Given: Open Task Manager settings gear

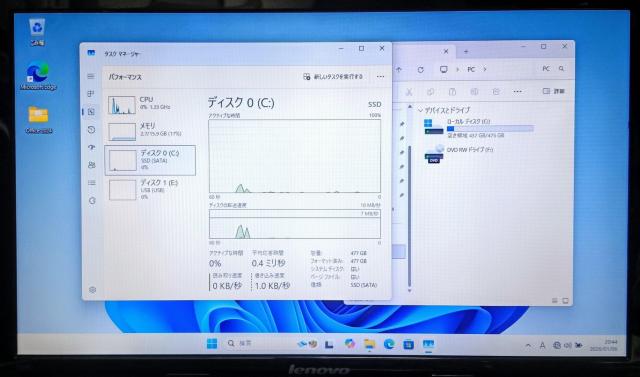Looking at the screenshot, I should click(x=93, y=290).
